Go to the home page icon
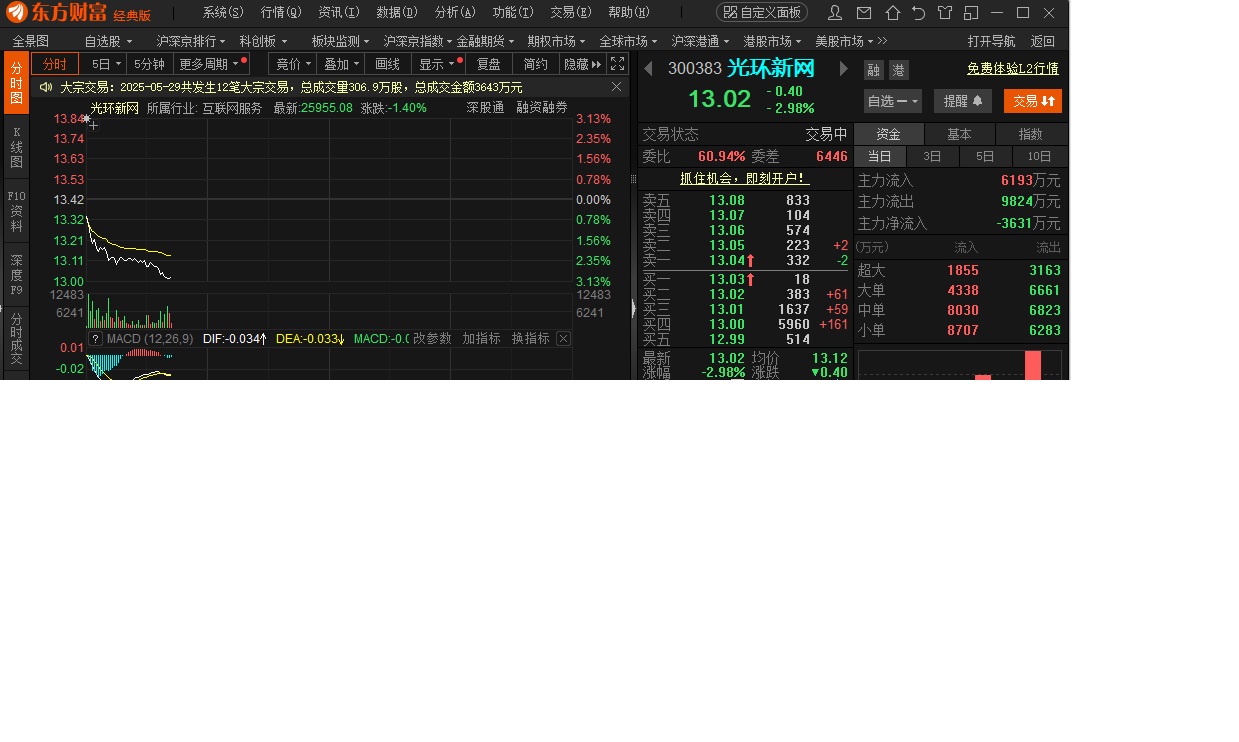1239x742 pixels. click(x=892, y=13)
